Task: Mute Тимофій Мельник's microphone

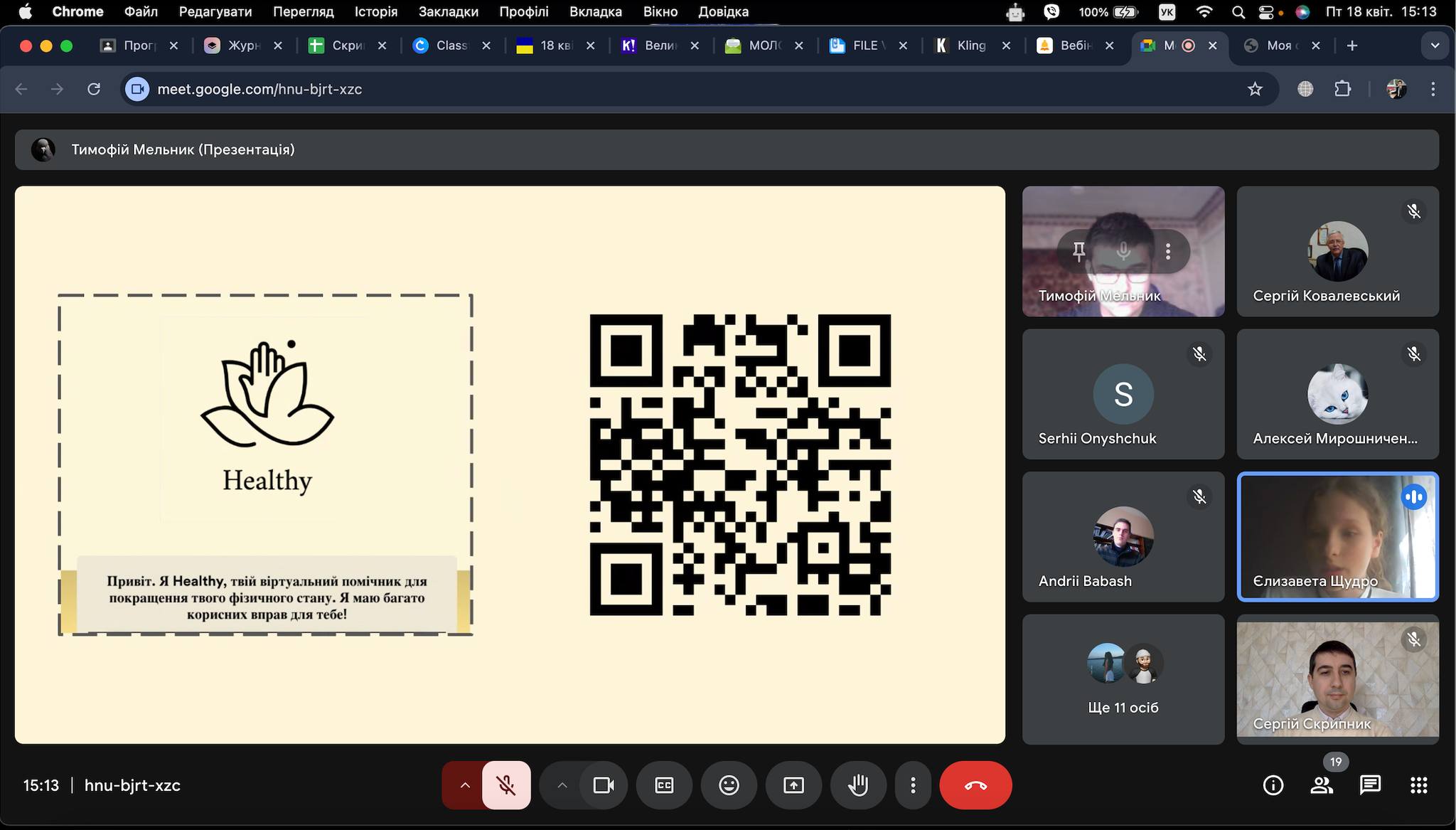Action: tap(1123, 251)
